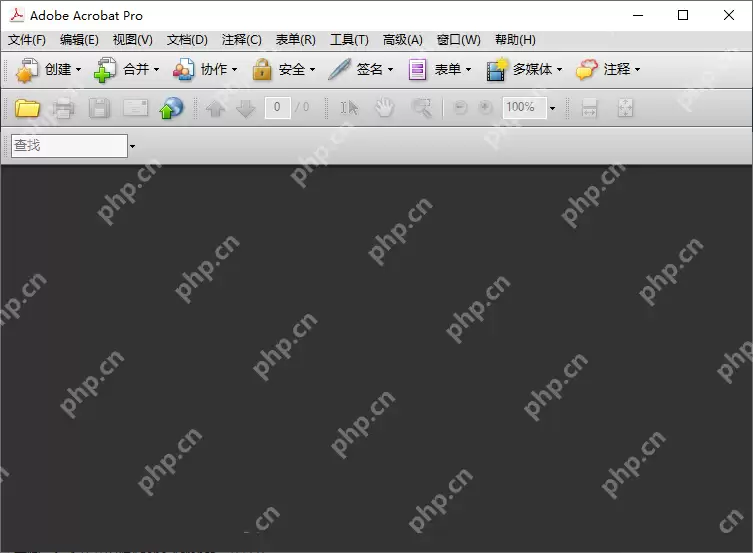753x553 pixels.
Task: Expand the 多媒体 dropdown arrow
Action: pos(559,70)
